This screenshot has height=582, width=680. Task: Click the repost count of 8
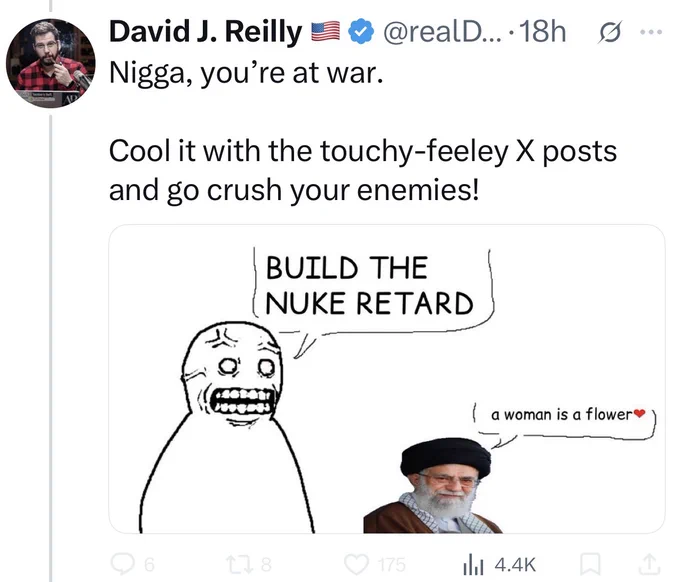(266, 565)
